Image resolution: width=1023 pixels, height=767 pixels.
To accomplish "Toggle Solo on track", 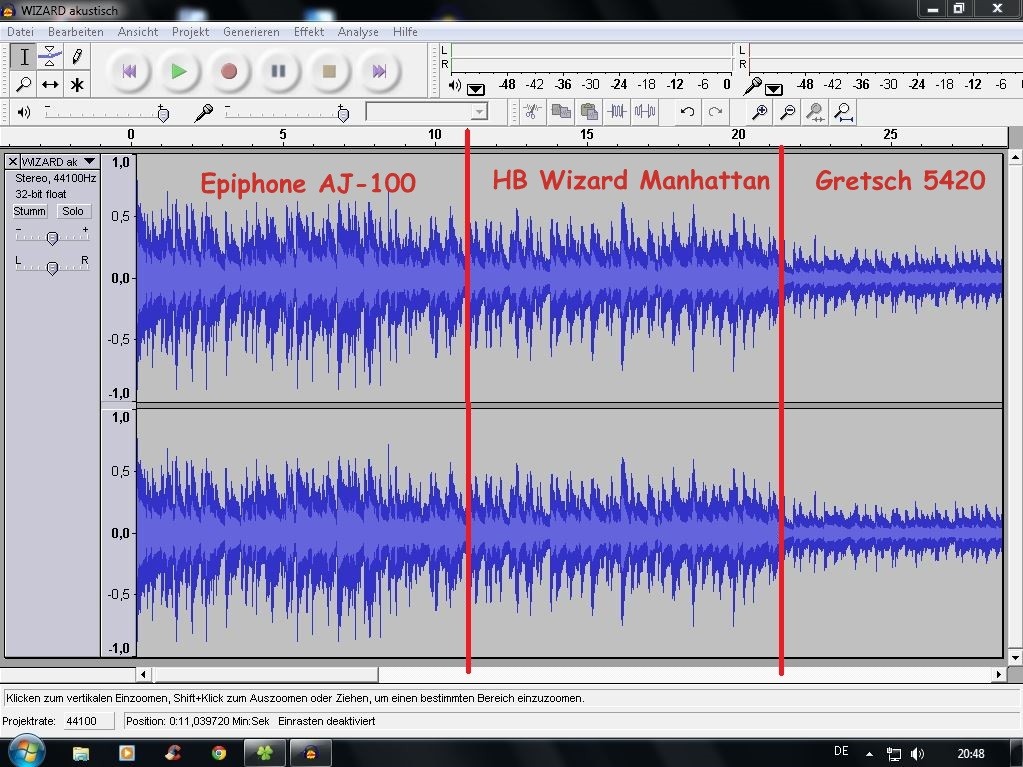I will pyautogui.click(x=72, y=211).
